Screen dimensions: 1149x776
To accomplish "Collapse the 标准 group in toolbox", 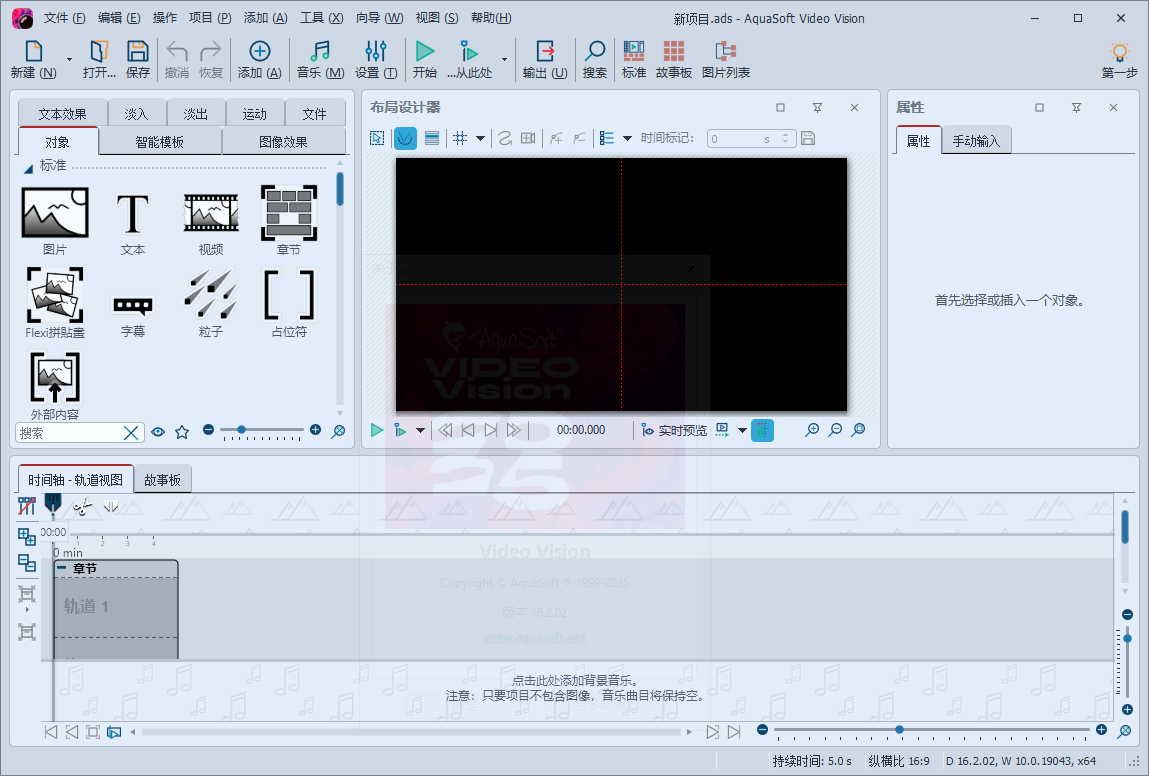I will (x=29, y=169).
